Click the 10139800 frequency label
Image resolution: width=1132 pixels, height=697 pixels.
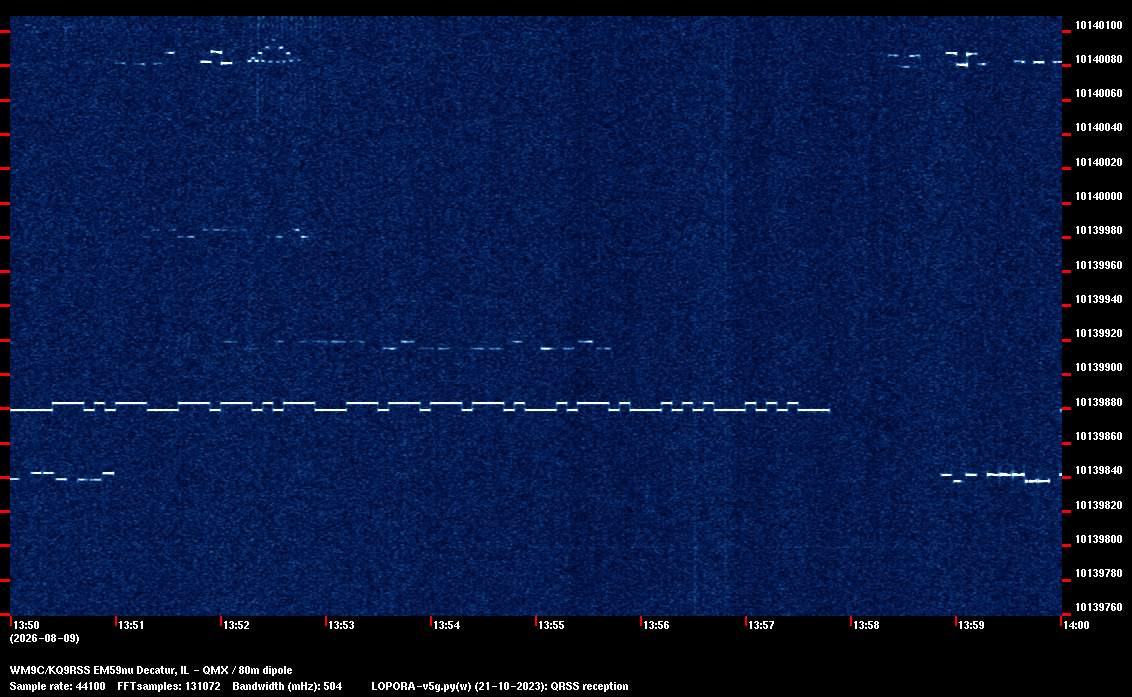(x=1099, y=539)
